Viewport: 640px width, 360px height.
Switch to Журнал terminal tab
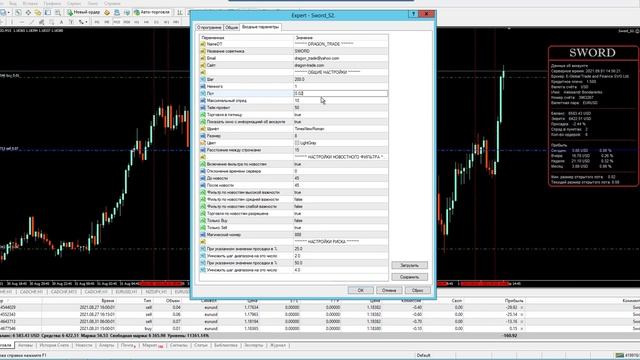(x=278, y=345)
